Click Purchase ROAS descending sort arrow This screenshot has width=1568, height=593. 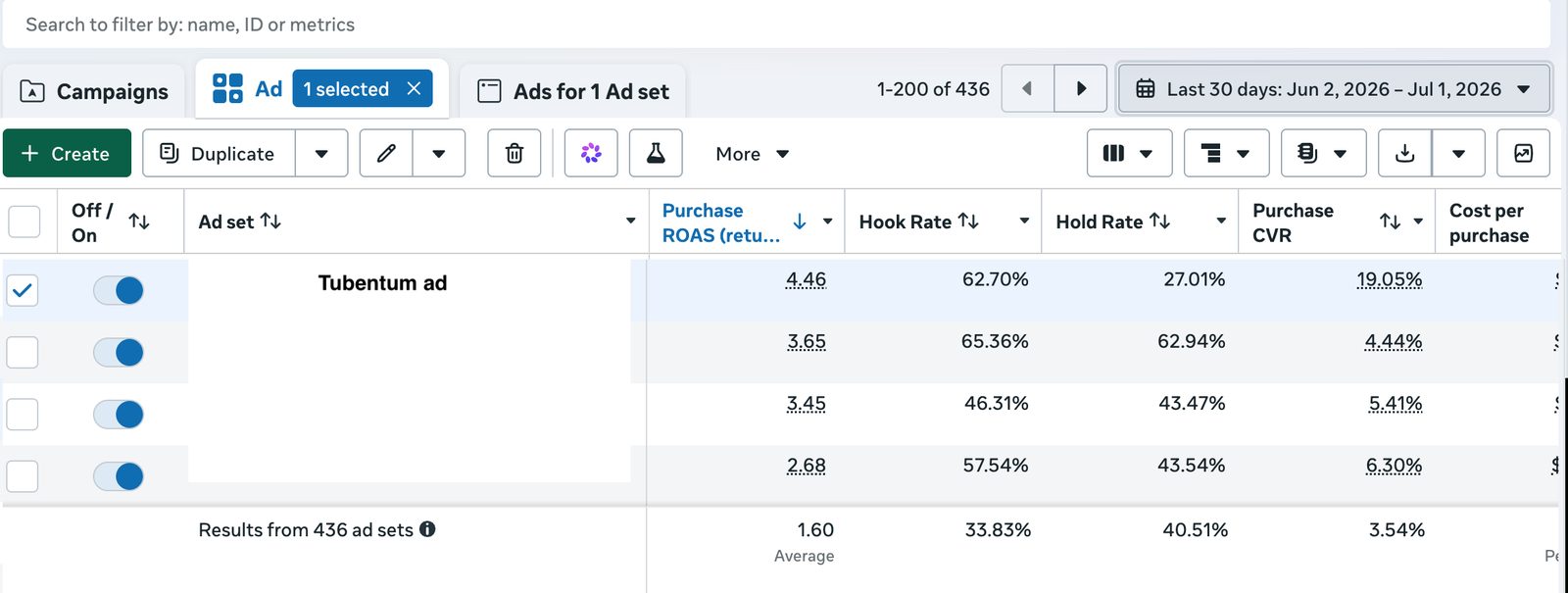(800, 222)
